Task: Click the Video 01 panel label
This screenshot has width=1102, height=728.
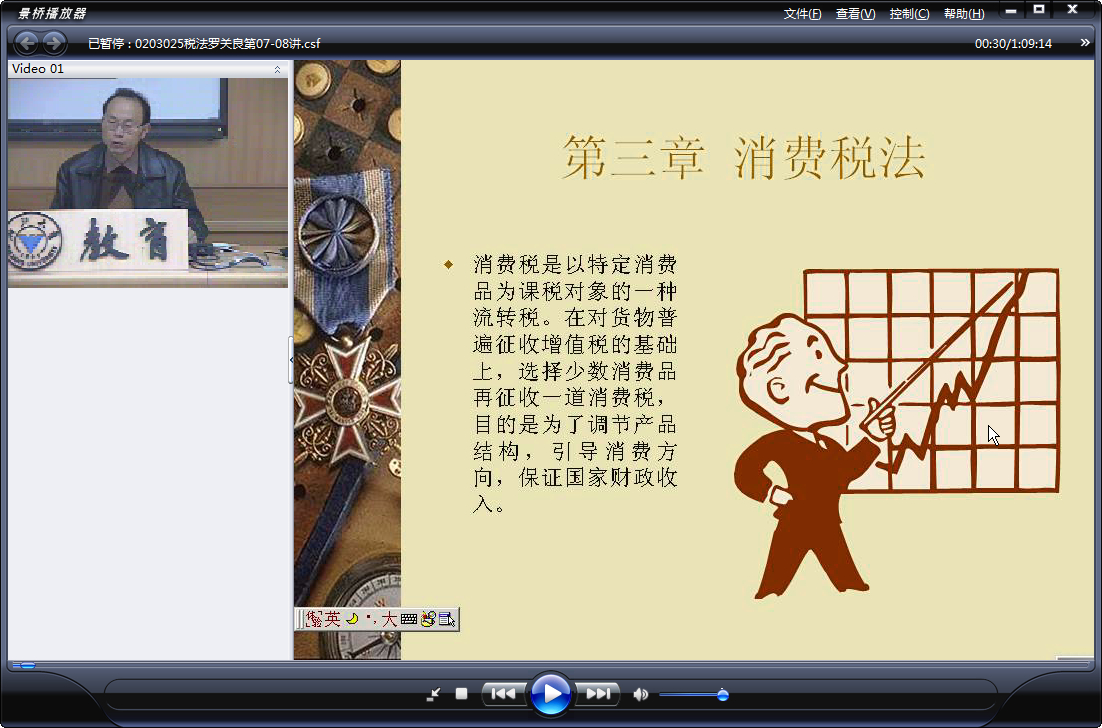Action: pos(38,69)
